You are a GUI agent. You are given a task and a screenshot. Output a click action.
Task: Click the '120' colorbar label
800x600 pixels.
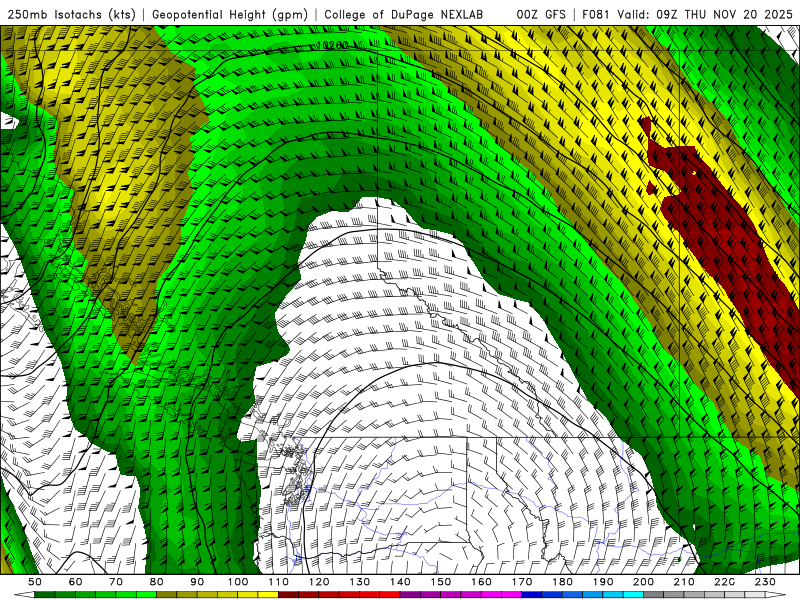(319, 582)
